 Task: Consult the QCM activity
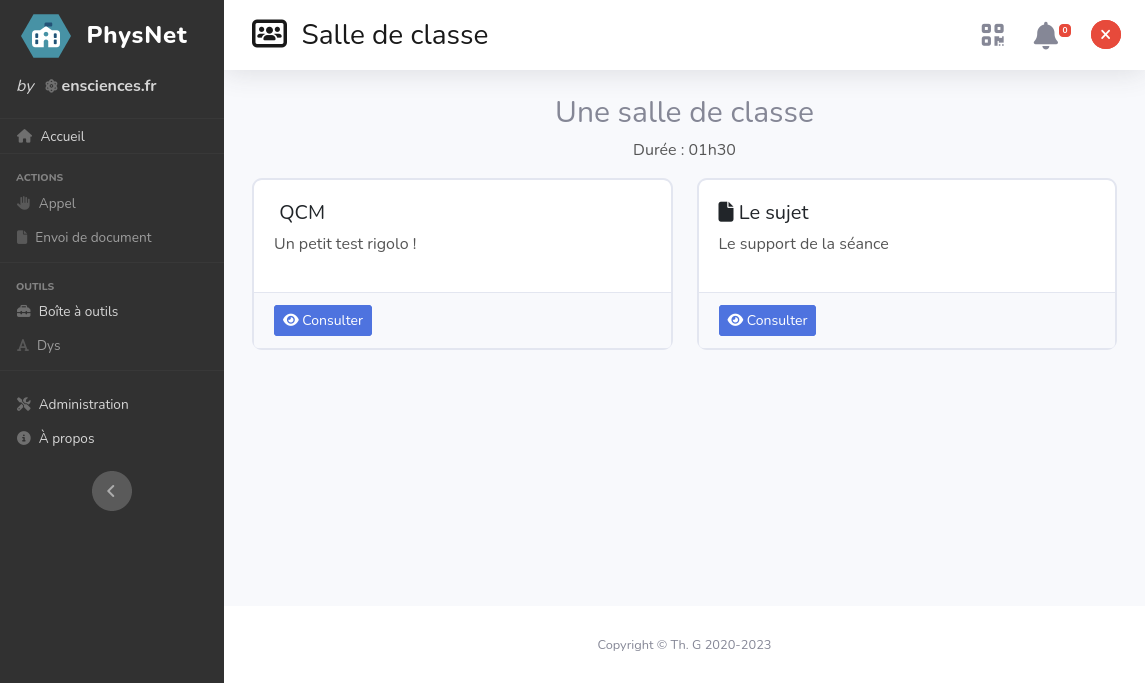pyautogui.click(x=323, y=320)
